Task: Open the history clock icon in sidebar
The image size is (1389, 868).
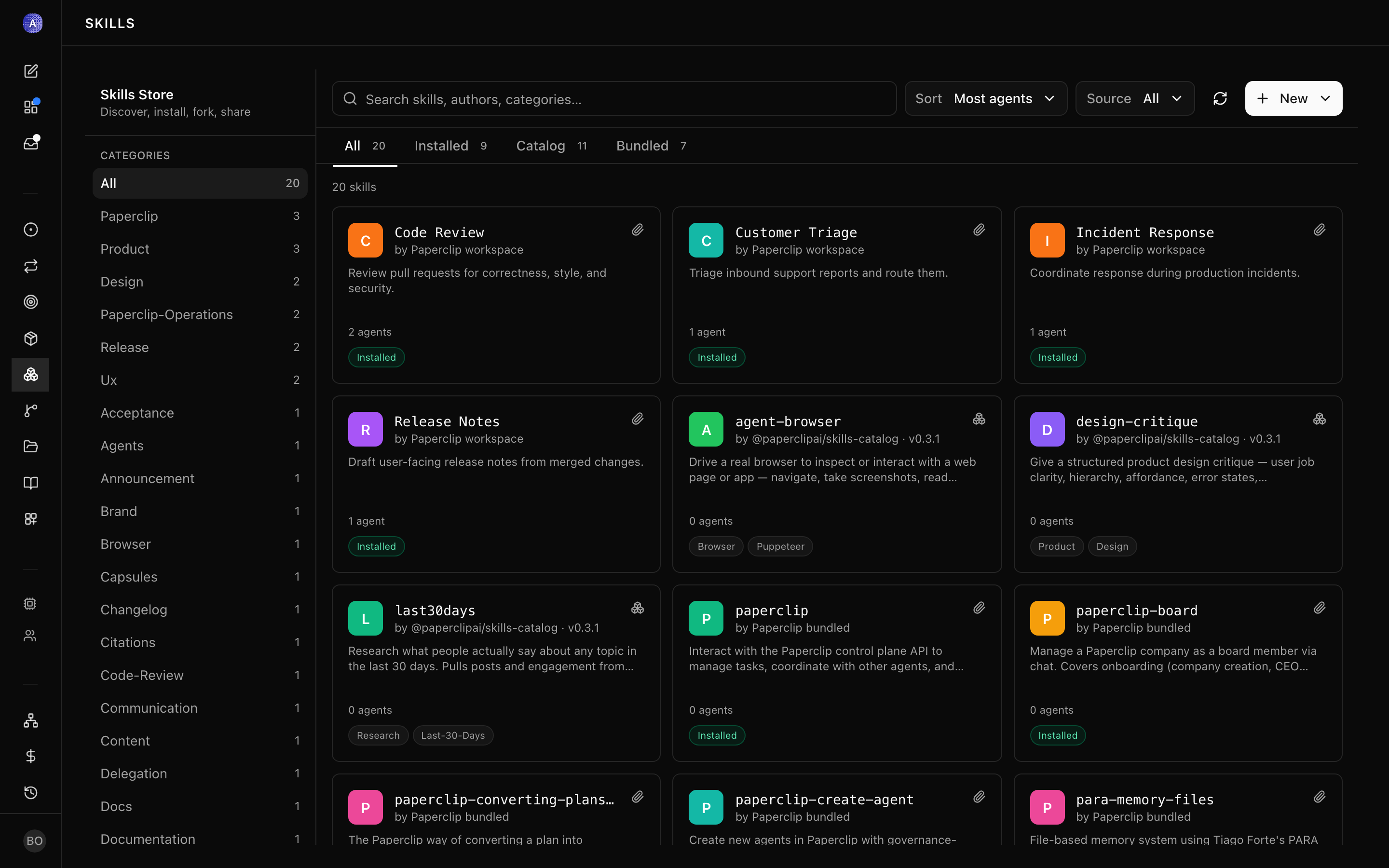Action: coord(30,793)
